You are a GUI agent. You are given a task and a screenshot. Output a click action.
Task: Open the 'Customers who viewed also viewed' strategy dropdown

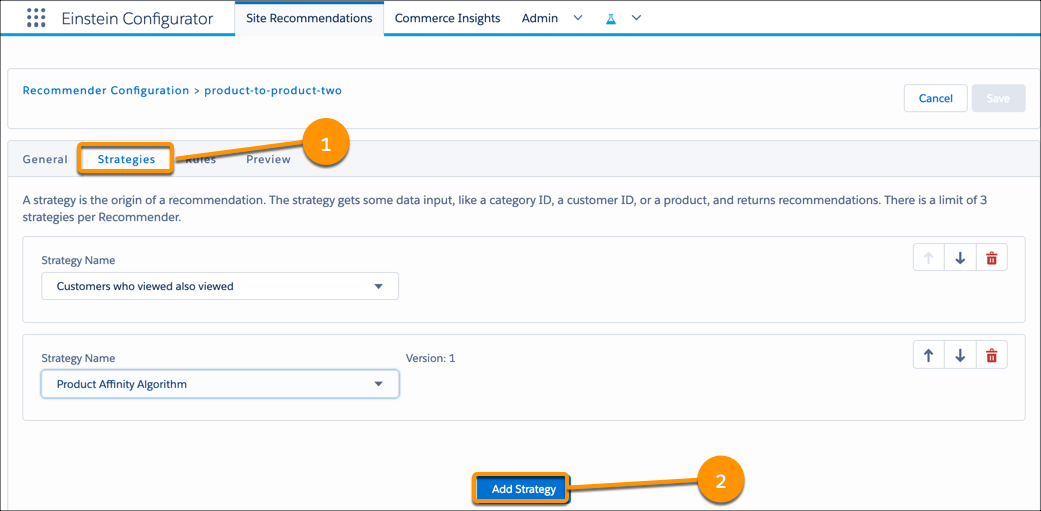click(x=220, y=286)
